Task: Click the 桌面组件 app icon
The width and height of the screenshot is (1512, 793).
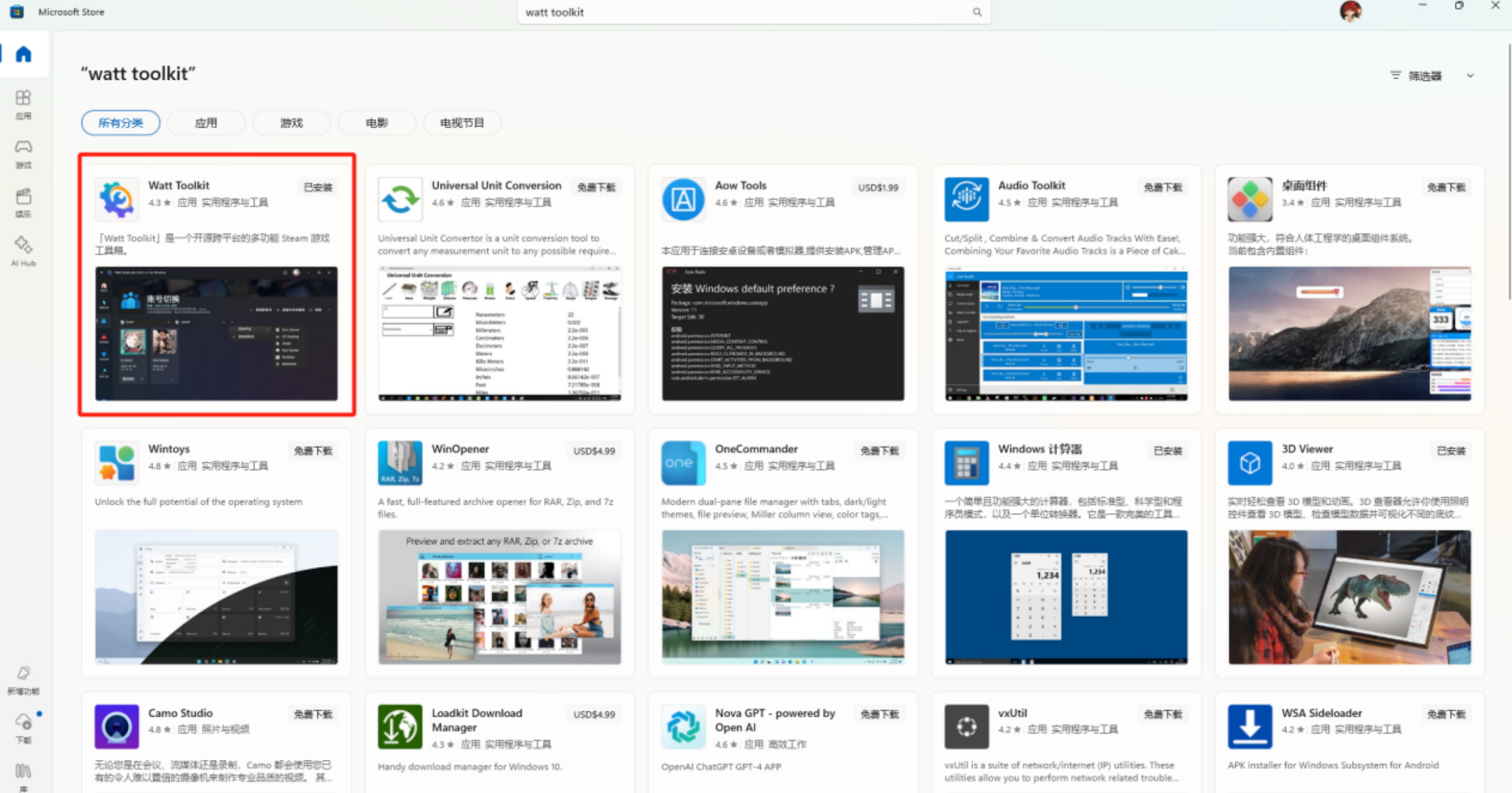Action: tap(1250, 199)
